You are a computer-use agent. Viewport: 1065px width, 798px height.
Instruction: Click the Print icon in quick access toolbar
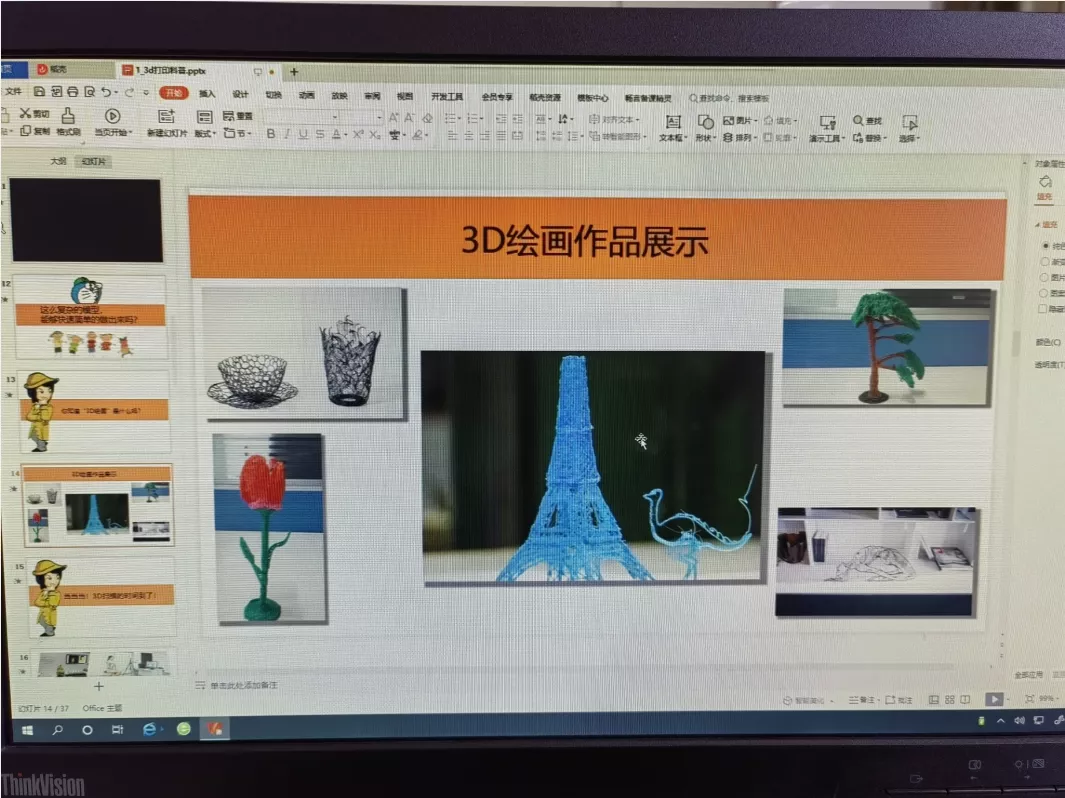tap(72, 91)
